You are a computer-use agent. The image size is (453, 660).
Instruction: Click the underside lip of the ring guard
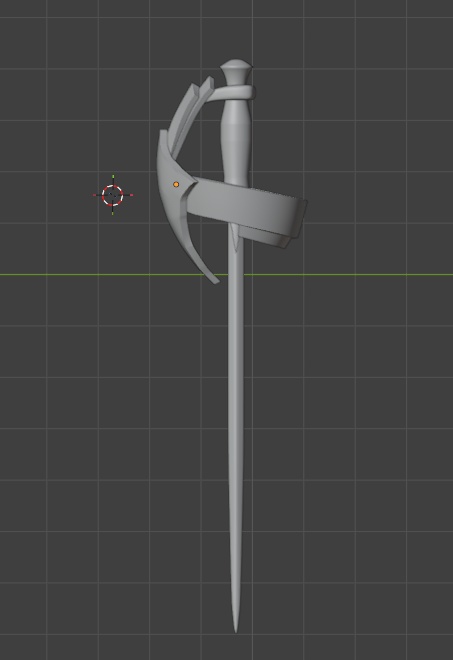265,238
